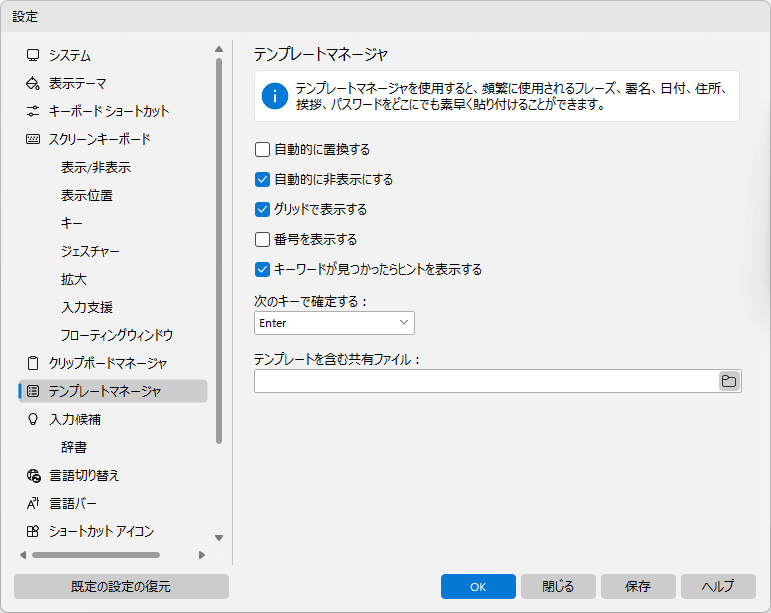Click 保存 button
771x613 pixels.
638,586
